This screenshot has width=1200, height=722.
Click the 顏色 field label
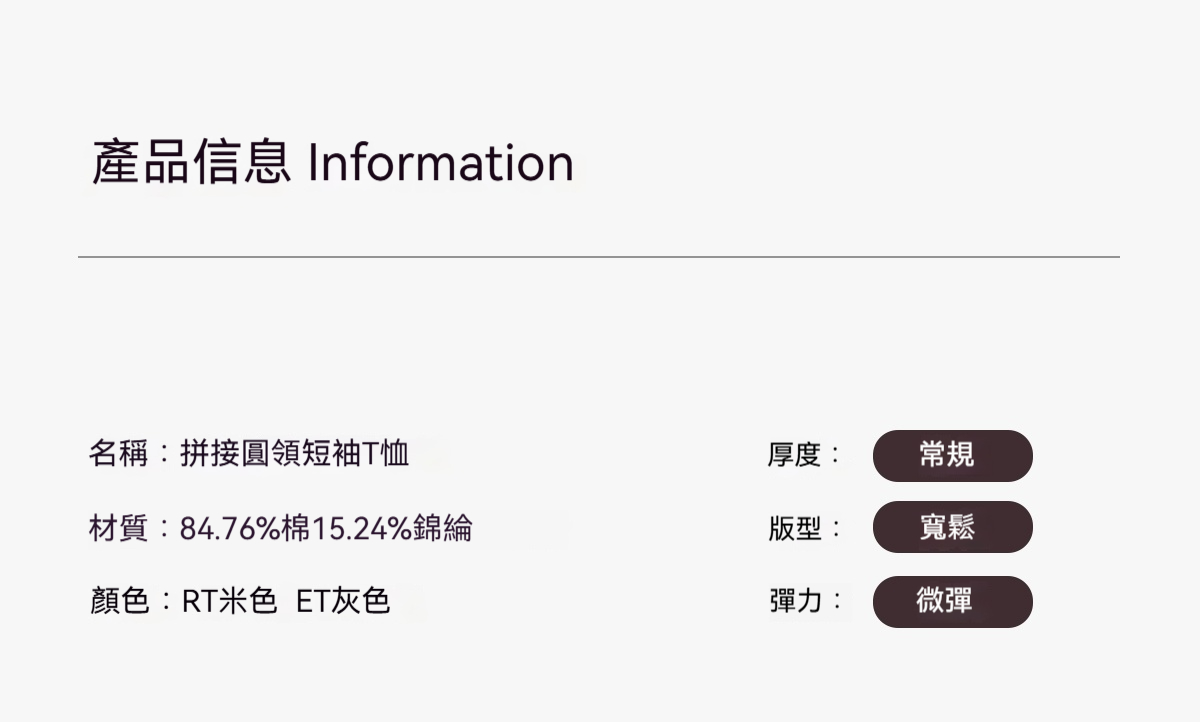[x=118, y=601]
